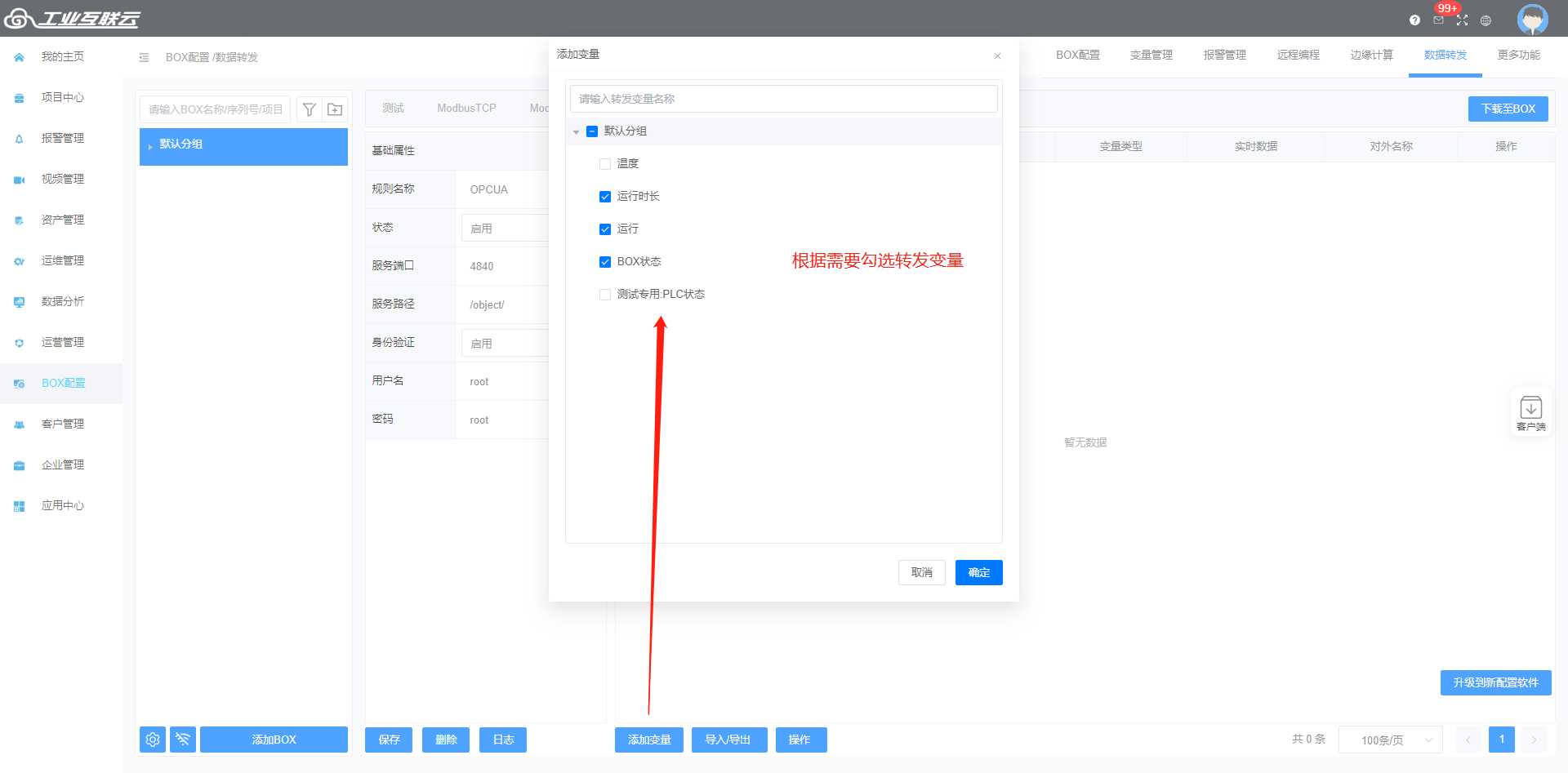Open the 状态 启用 dropdown
1568x773 pixels.
(x=505, y=228)
